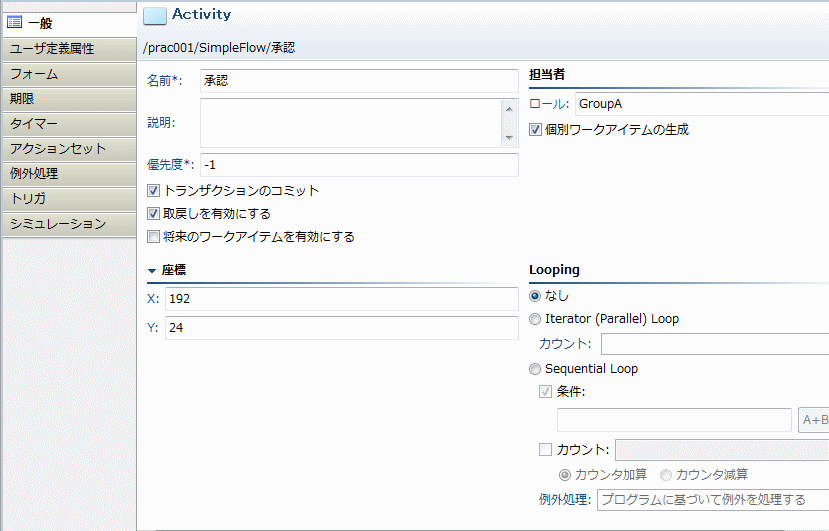Toggle トランザクションのコミット checkbox

pyautogui.click(x=153, y=190)
